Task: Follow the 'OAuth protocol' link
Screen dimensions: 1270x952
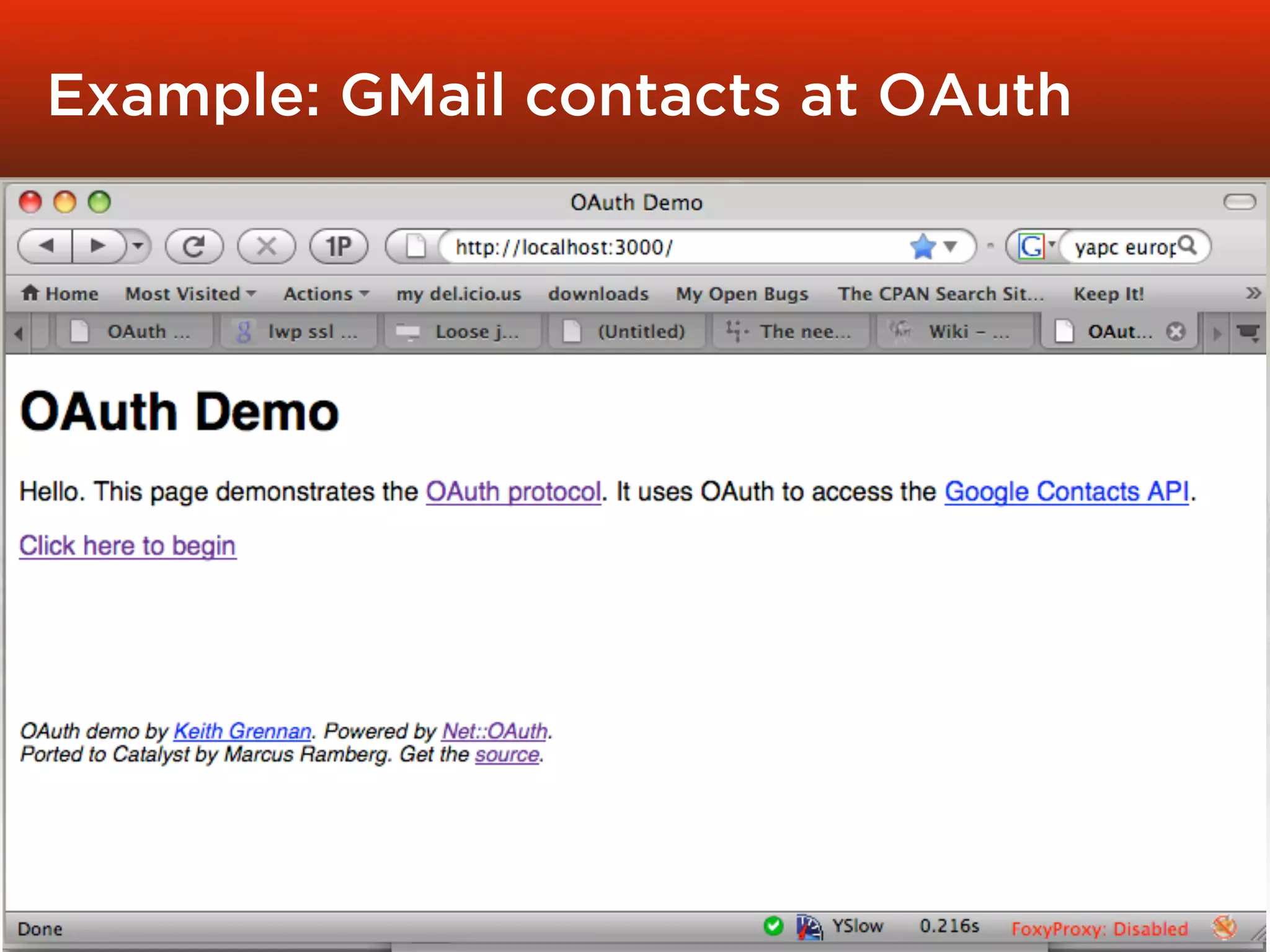Action: pos(513,492)
